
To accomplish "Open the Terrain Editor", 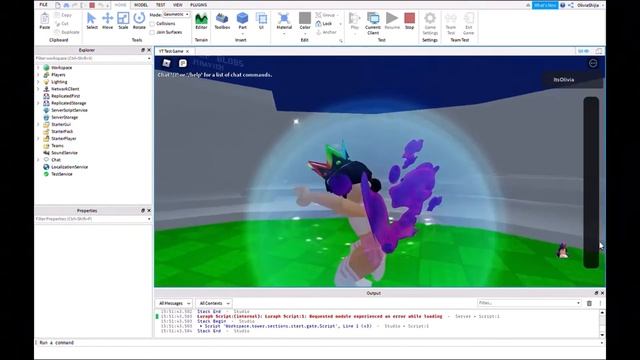I will [x=201, y=21].
